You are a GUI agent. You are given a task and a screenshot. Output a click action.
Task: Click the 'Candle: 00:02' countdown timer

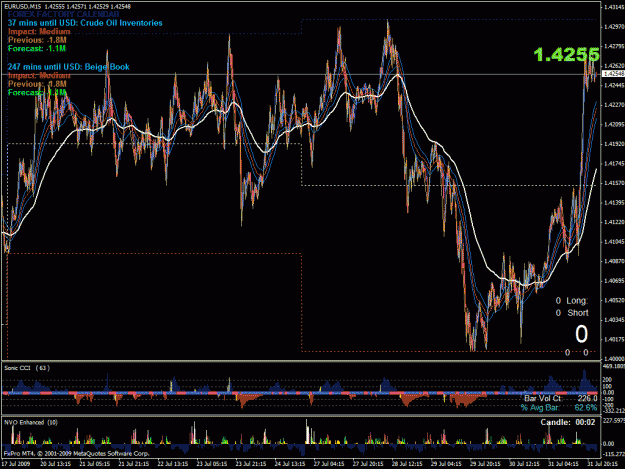pos(568,422)
